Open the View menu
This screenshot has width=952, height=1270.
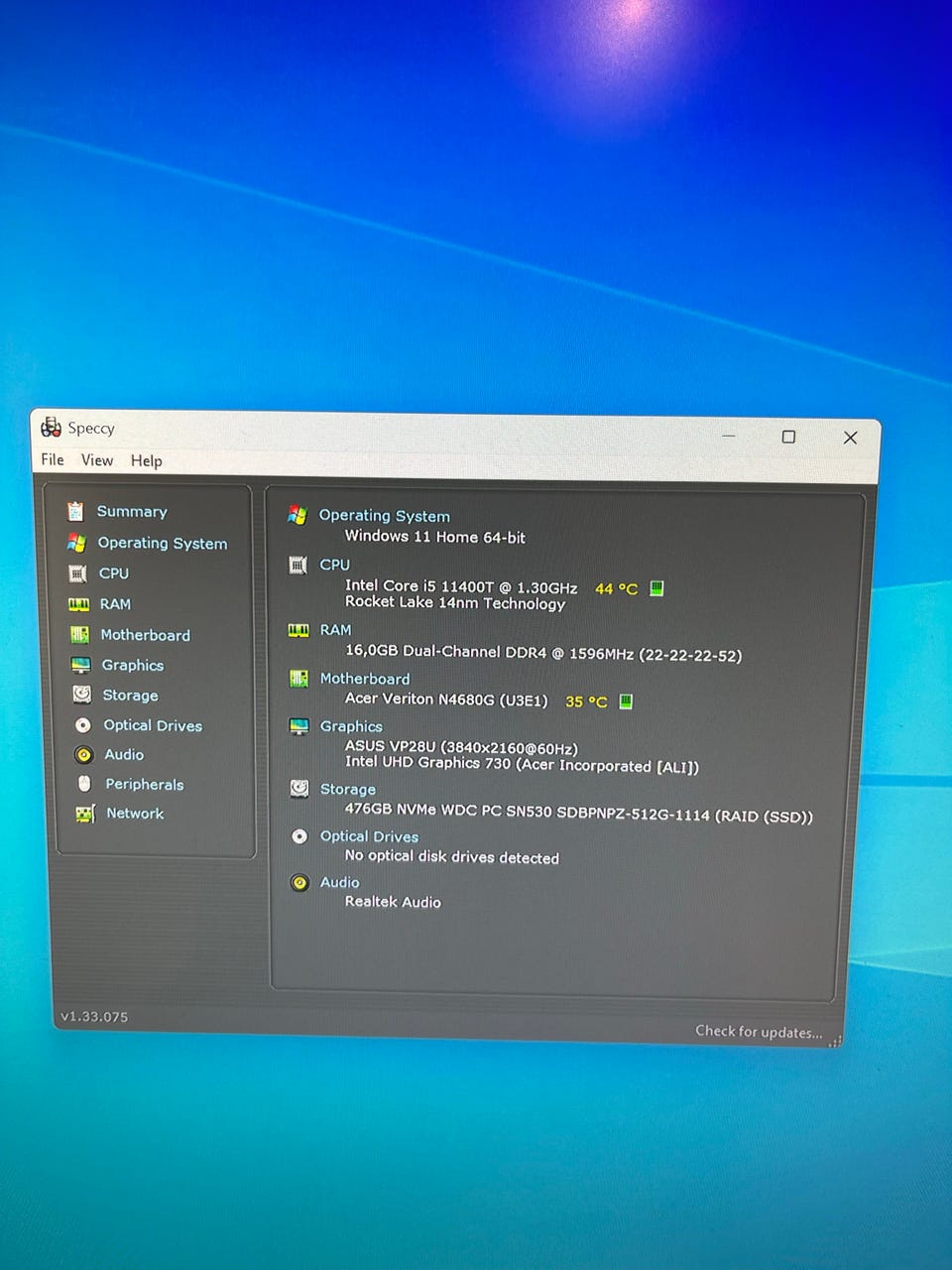pyautogui.click(x=97, y=460)
